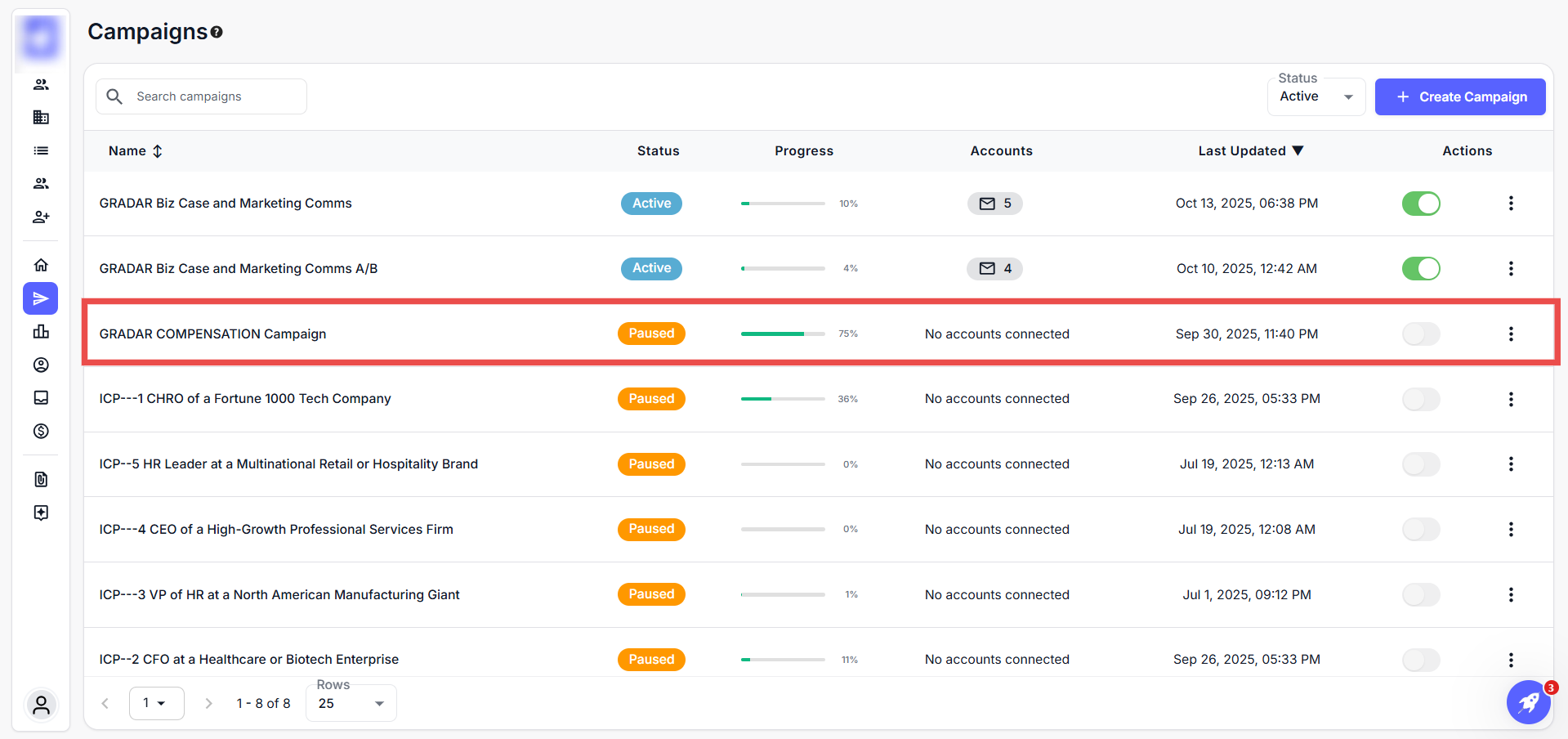Click the help icon beside Campaigns title
Screen dimensions: 1568x739
coord(217,33)
